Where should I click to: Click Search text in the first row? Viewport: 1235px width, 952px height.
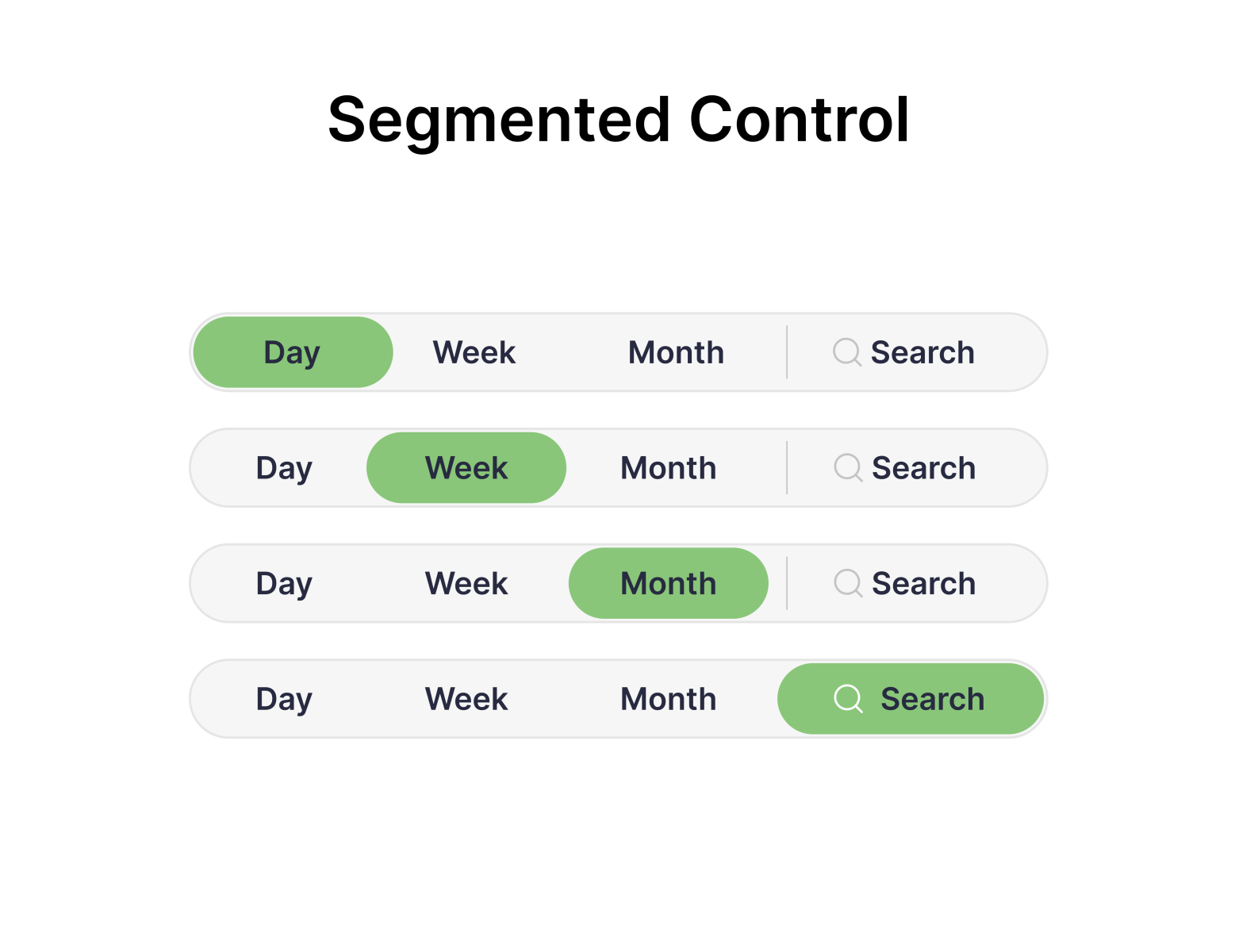tap(922, 352)
